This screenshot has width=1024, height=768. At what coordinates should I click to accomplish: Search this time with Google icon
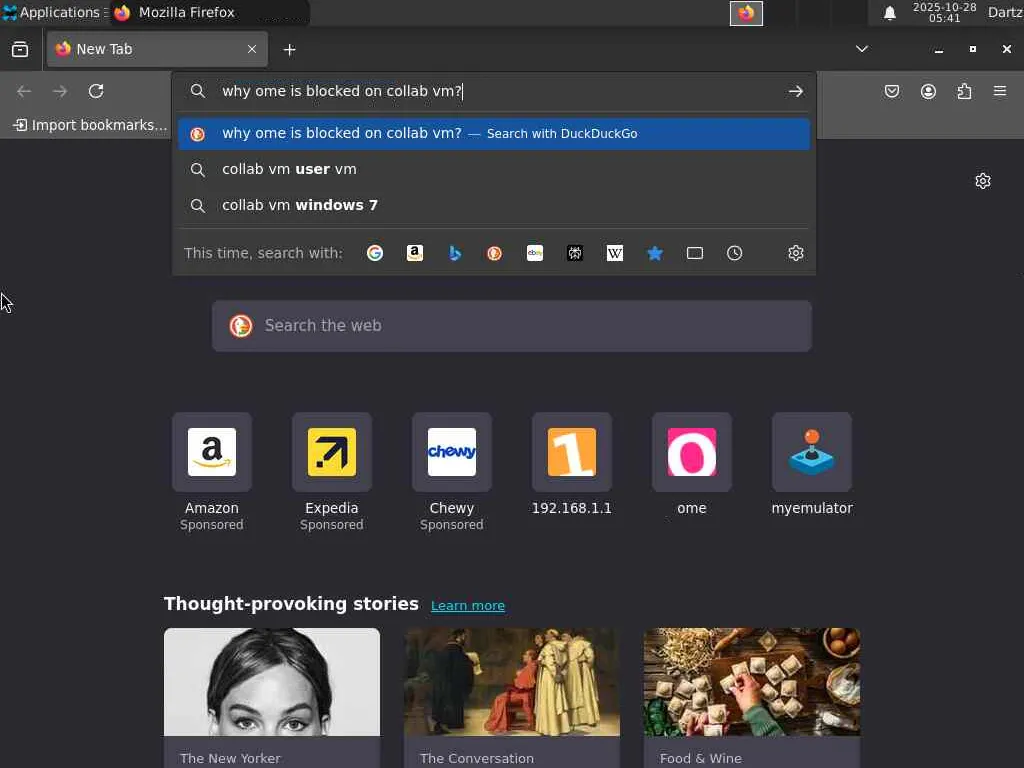(x=375, y=253)
